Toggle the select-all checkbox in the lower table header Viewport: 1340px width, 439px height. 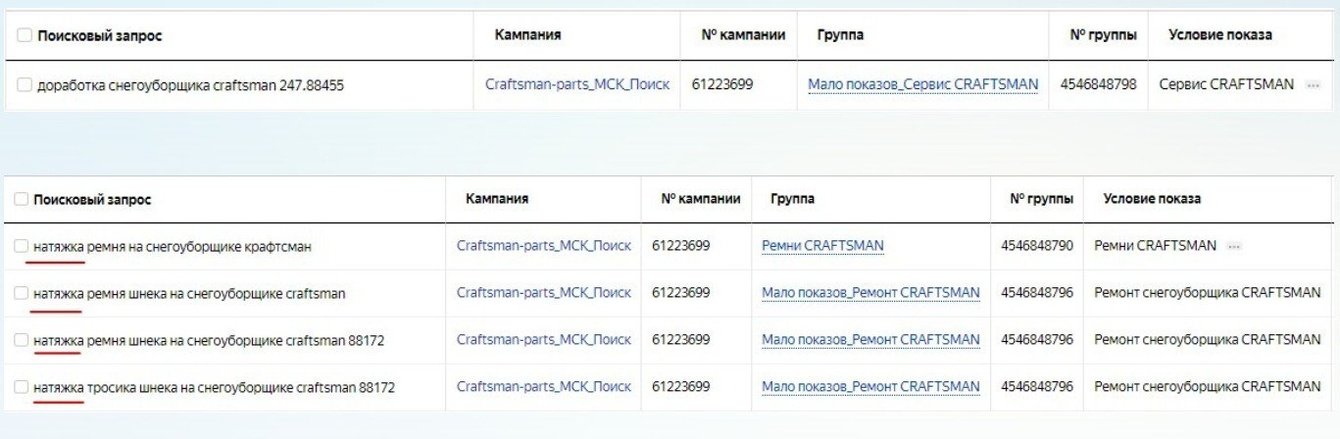click(x=21, y=199)
